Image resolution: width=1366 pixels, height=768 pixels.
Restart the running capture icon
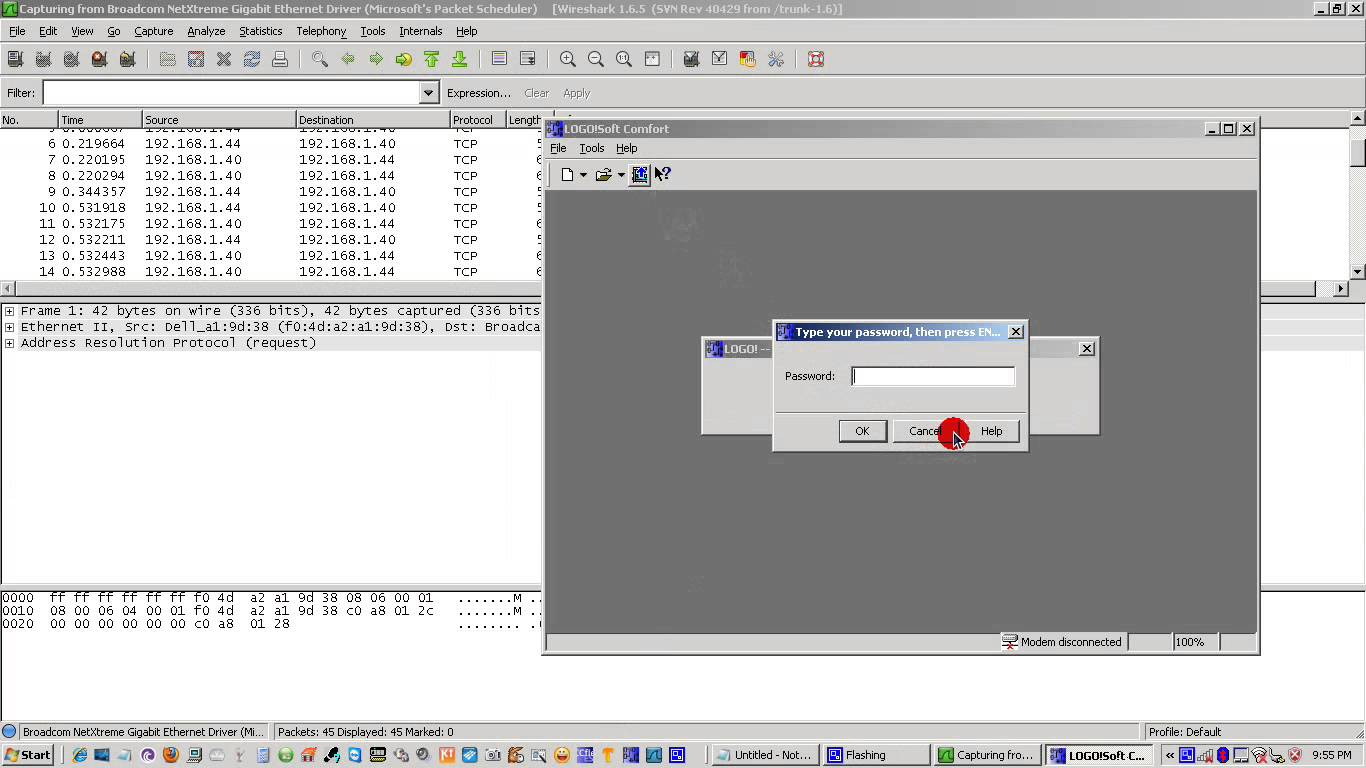click(x=127, y=59)
